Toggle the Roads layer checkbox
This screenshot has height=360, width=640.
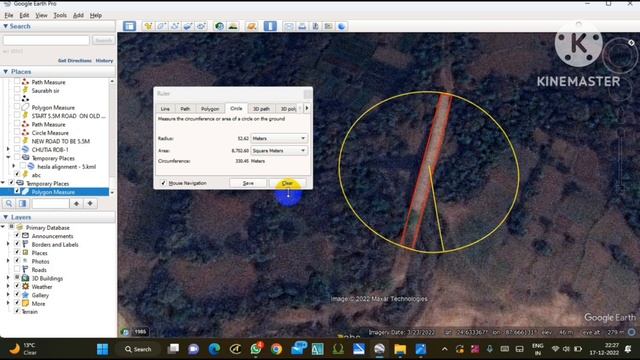[17, 269]
